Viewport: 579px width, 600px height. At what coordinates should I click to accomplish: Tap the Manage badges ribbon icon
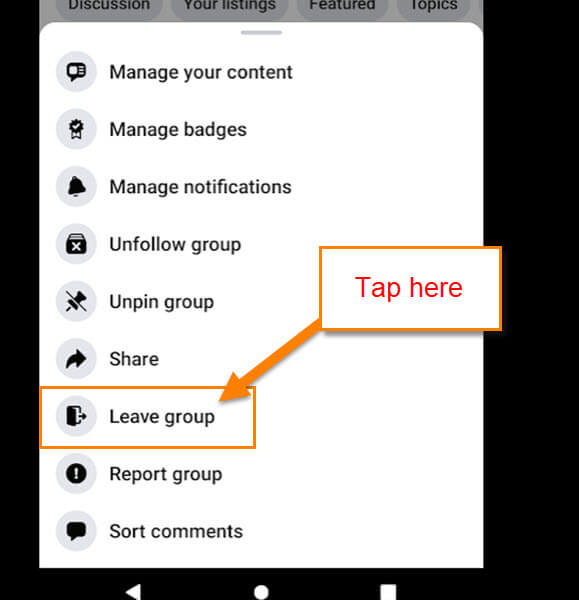click(x=76, y=129)
